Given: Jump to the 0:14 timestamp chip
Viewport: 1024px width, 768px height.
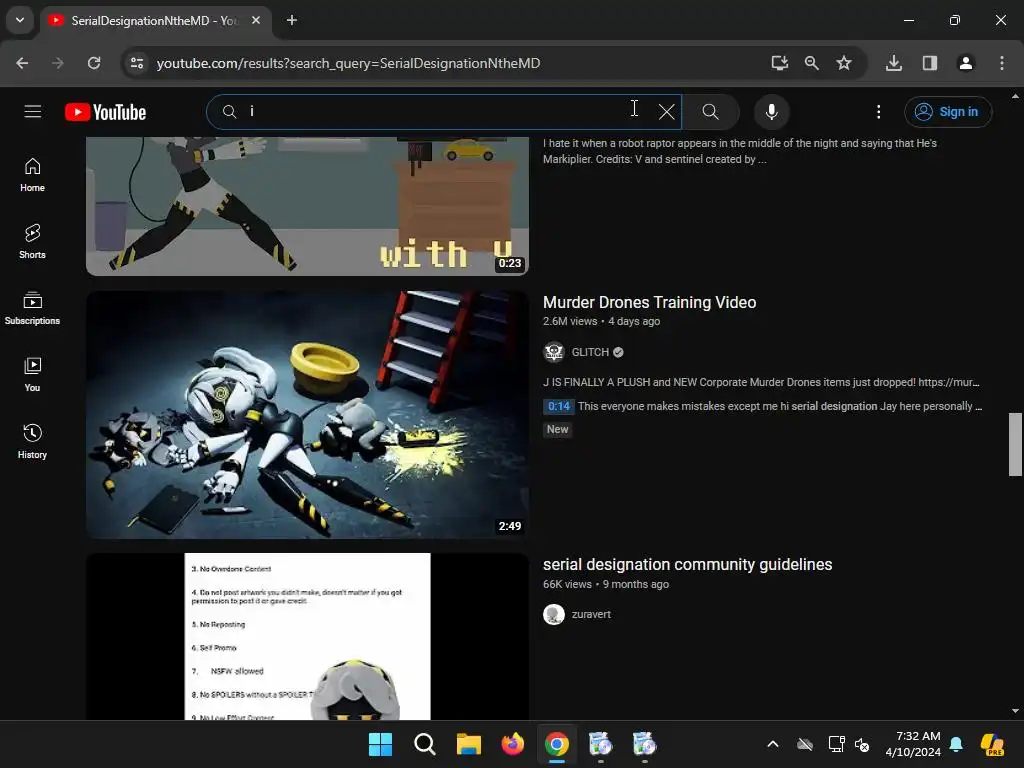Looking at the screenshot, I should pos(558,406).
